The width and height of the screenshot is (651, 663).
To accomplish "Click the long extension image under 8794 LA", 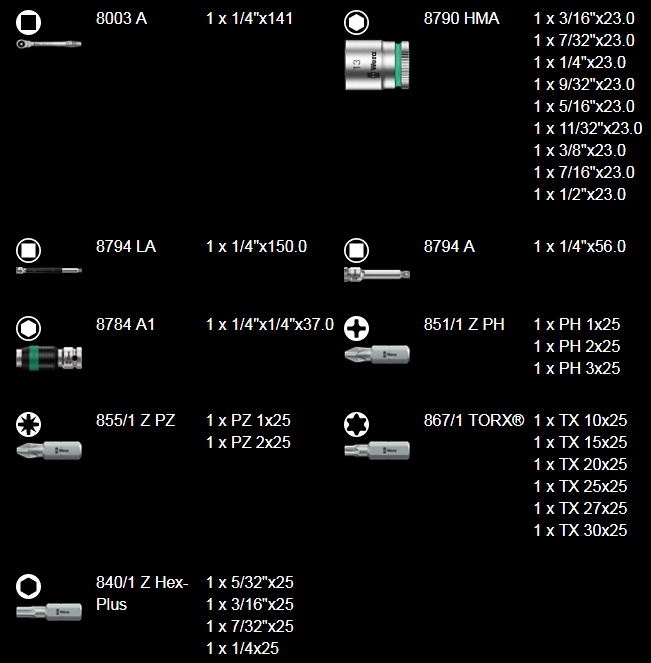I will (x=49, y=271).
